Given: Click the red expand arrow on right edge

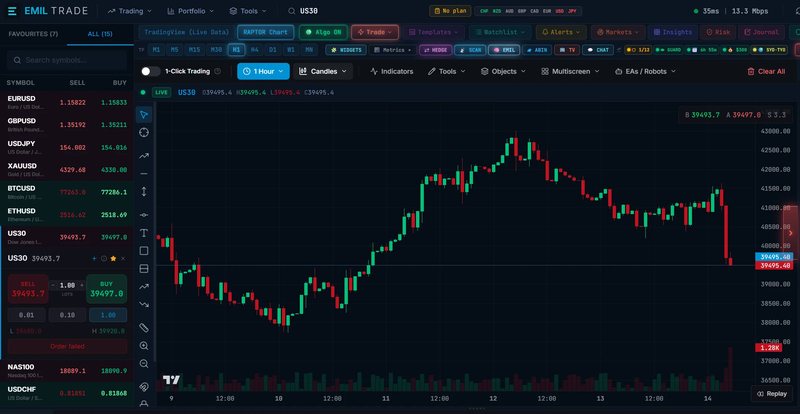Looking at the screenshot, I should tap(791, 233).
